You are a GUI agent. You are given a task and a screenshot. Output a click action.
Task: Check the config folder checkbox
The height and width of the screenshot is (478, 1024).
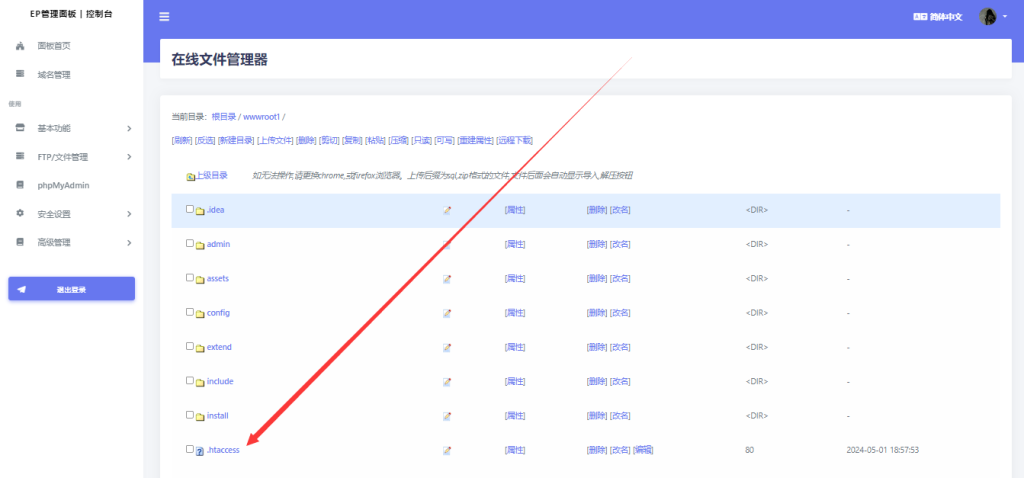[x=190, y=311]
